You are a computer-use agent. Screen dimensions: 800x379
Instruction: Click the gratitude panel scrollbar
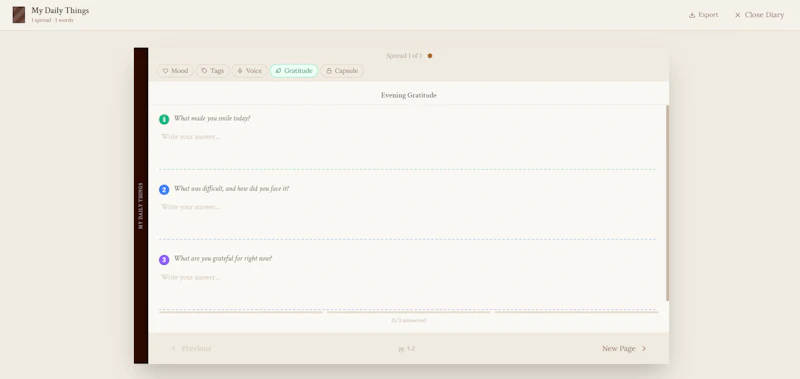(667, 203)
